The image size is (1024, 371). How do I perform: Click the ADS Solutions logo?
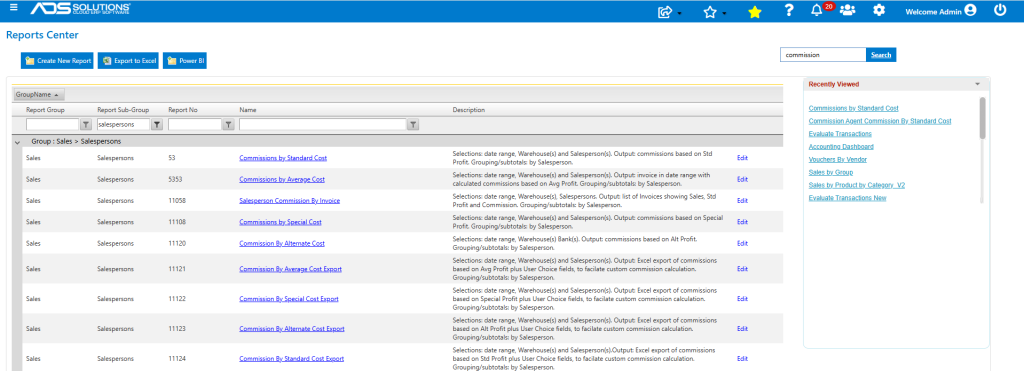81,9
